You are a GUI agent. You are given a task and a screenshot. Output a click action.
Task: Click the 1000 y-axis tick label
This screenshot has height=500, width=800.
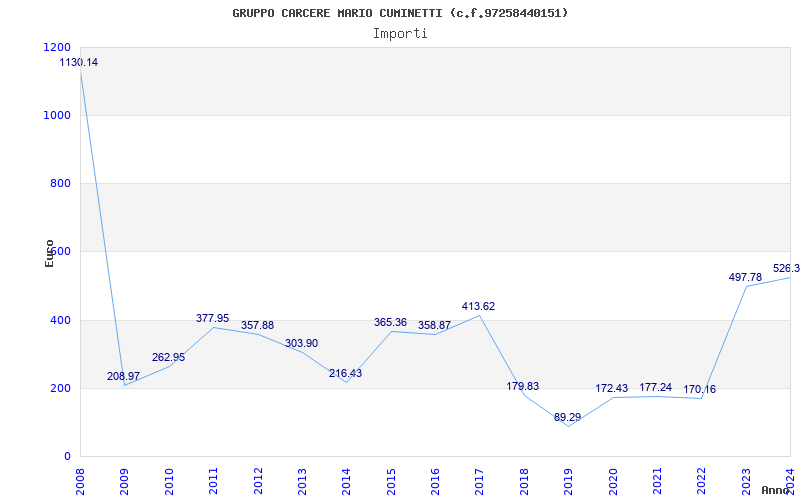pyautogui.click(x=58, y=116)
